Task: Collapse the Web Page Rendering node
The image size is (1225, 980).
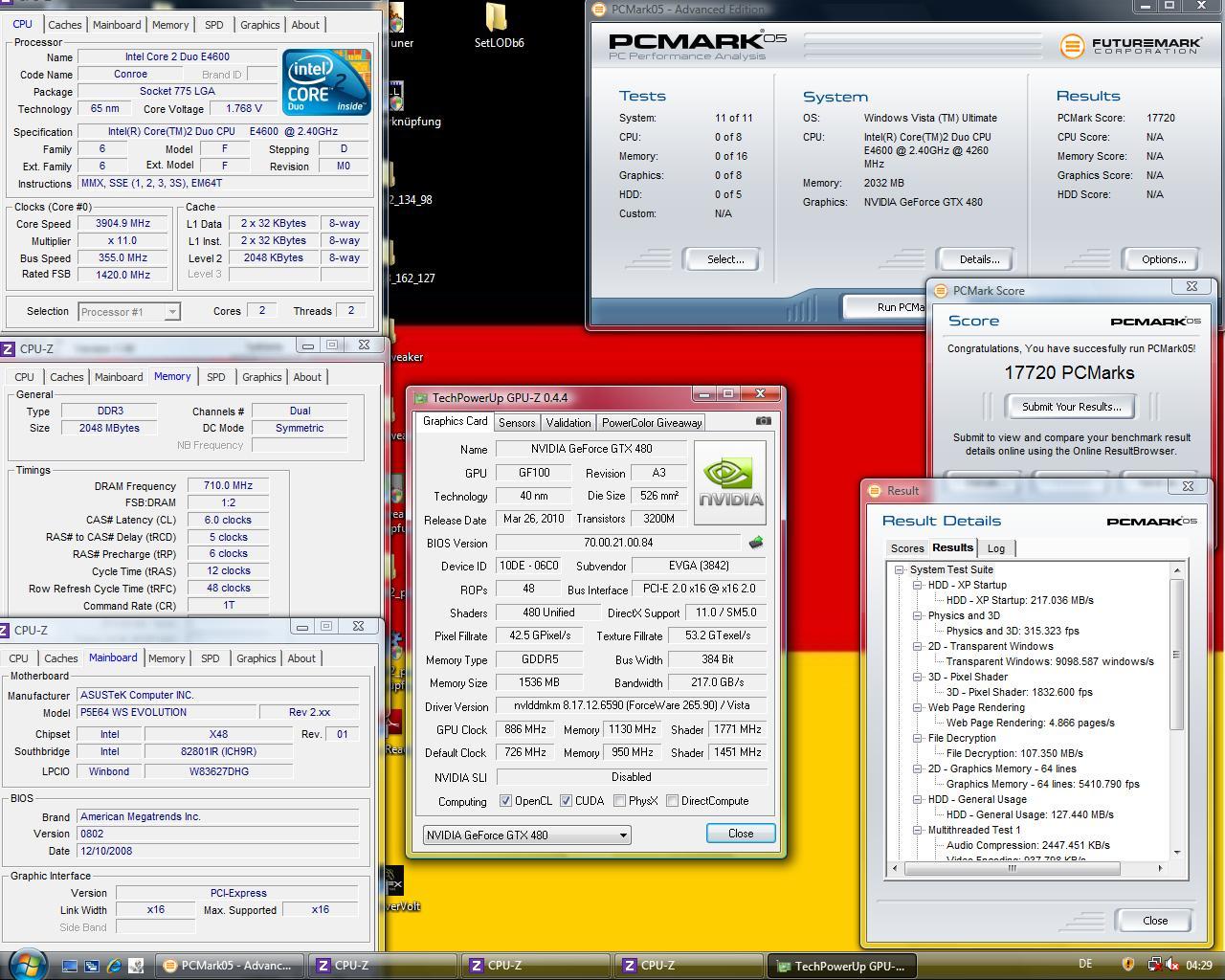Action: [x=917, y=707]
